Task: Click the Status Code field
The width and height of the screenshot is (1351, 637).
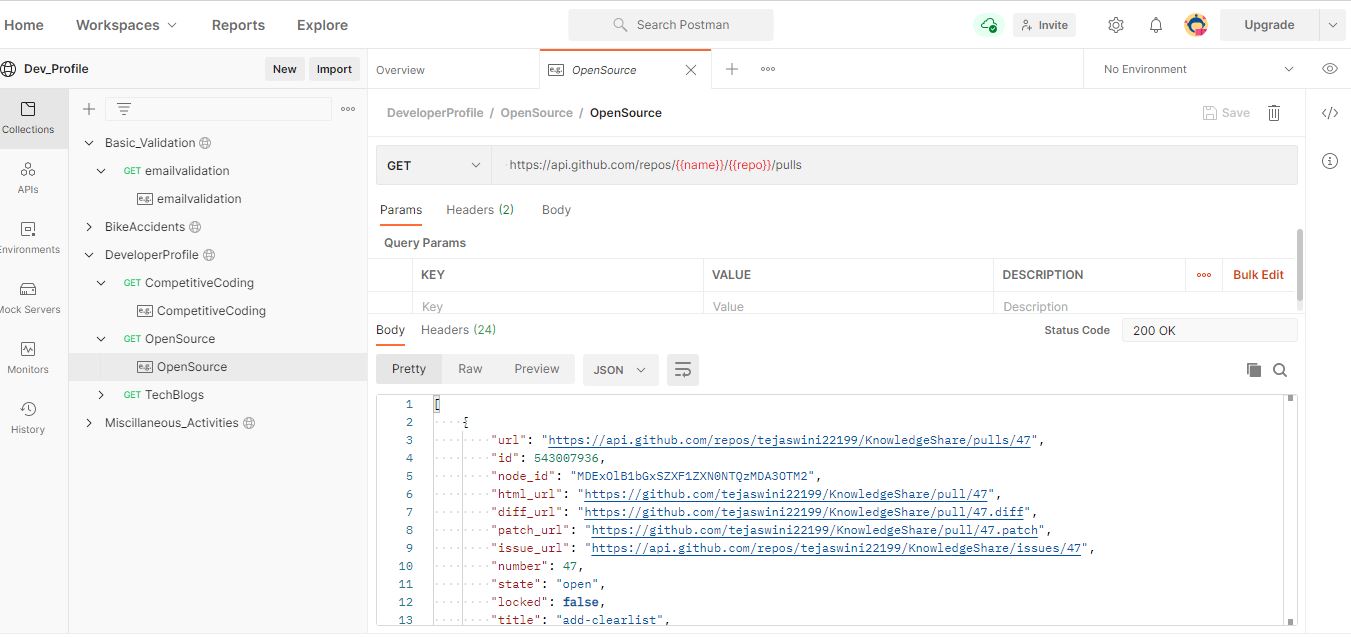Action: click(x=1209, y=330)
